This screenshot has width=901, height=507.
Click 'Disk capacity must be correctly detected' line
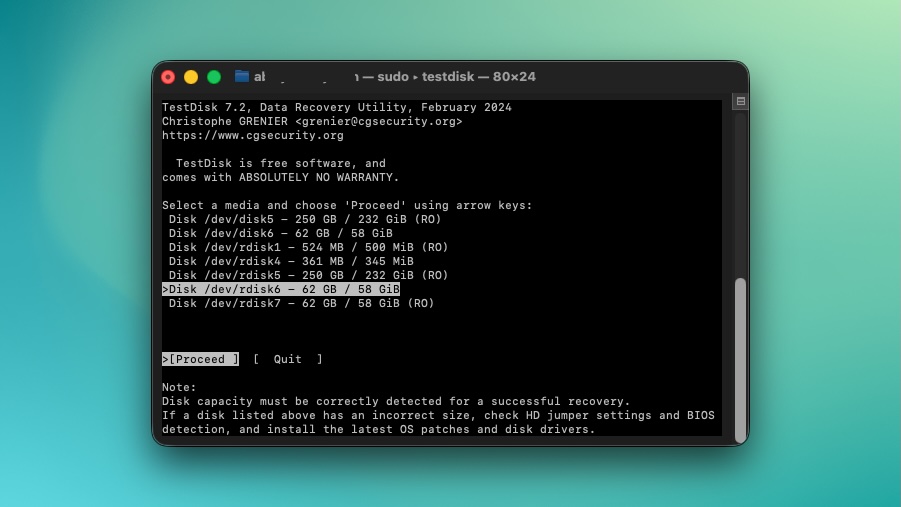pyautogui.click(x=396, y=401)
